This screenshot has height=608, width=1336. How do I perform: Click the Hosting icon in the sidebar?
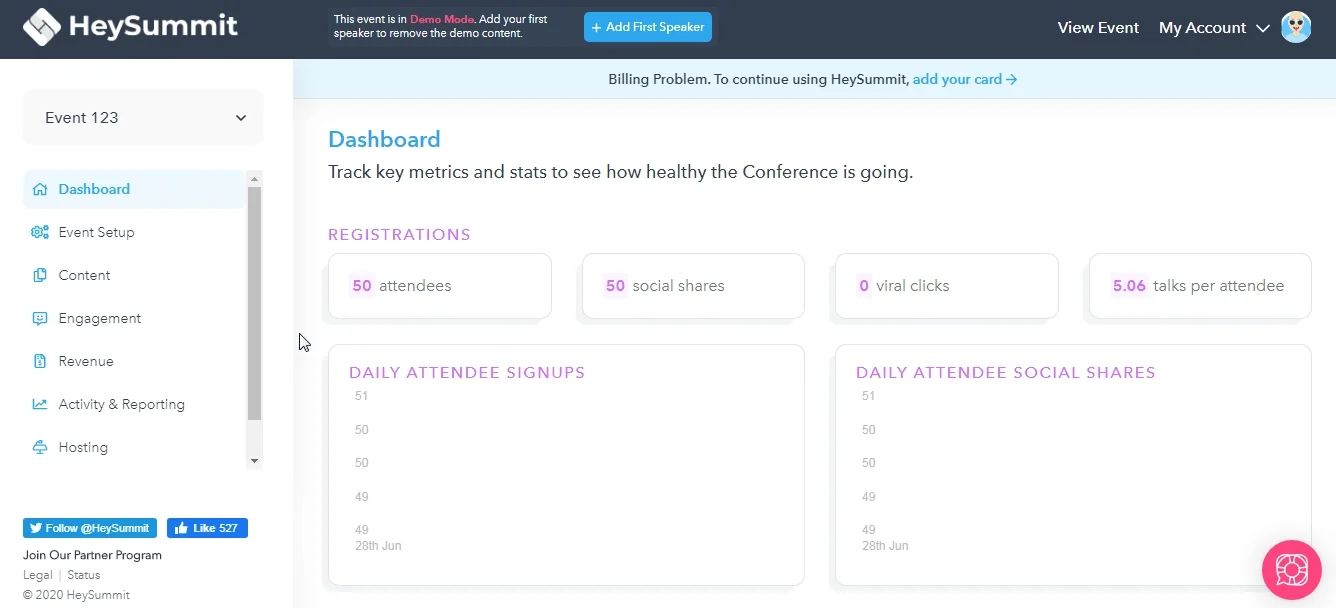point(40,447)
